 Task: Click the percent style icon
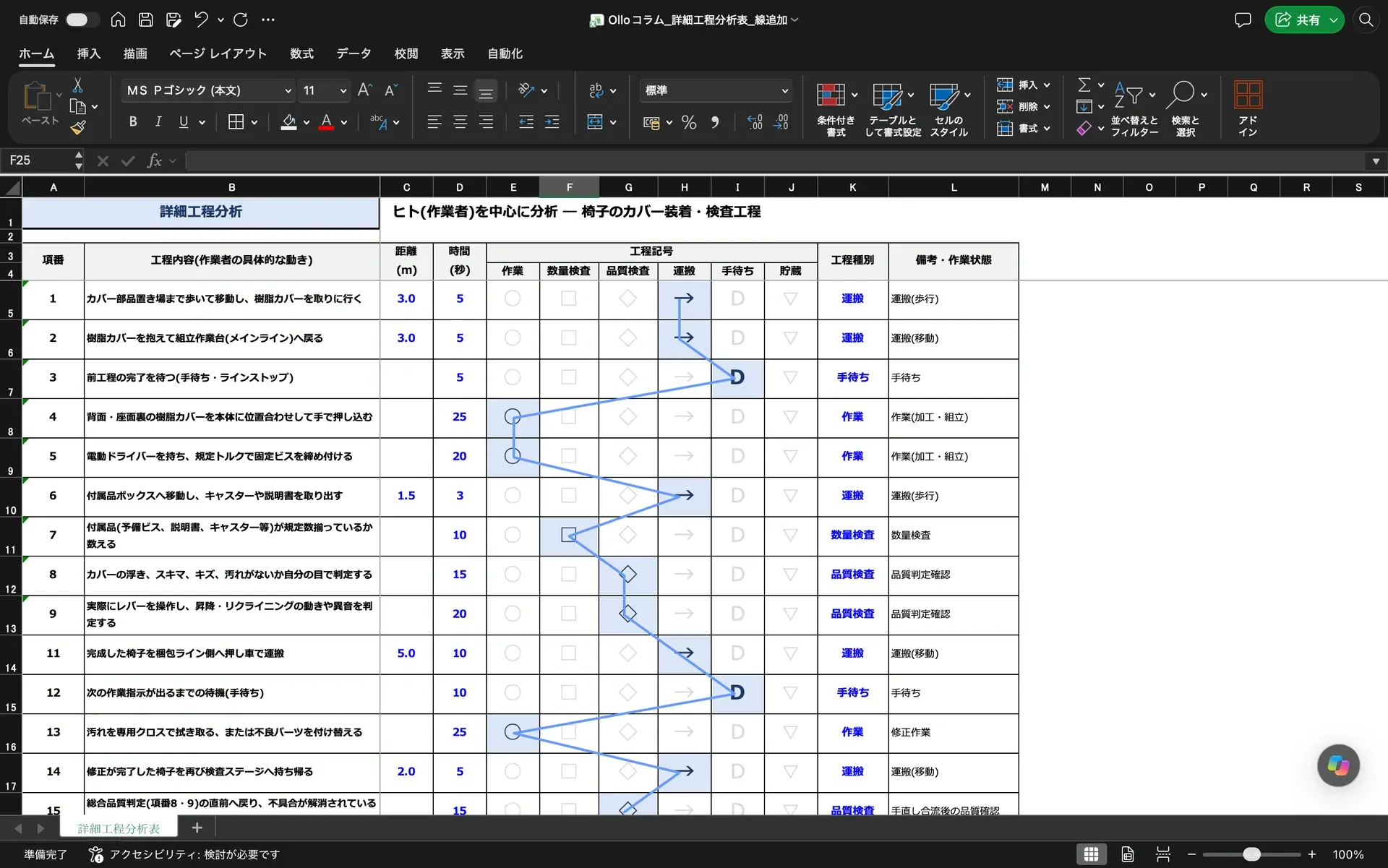click(689, 122)
